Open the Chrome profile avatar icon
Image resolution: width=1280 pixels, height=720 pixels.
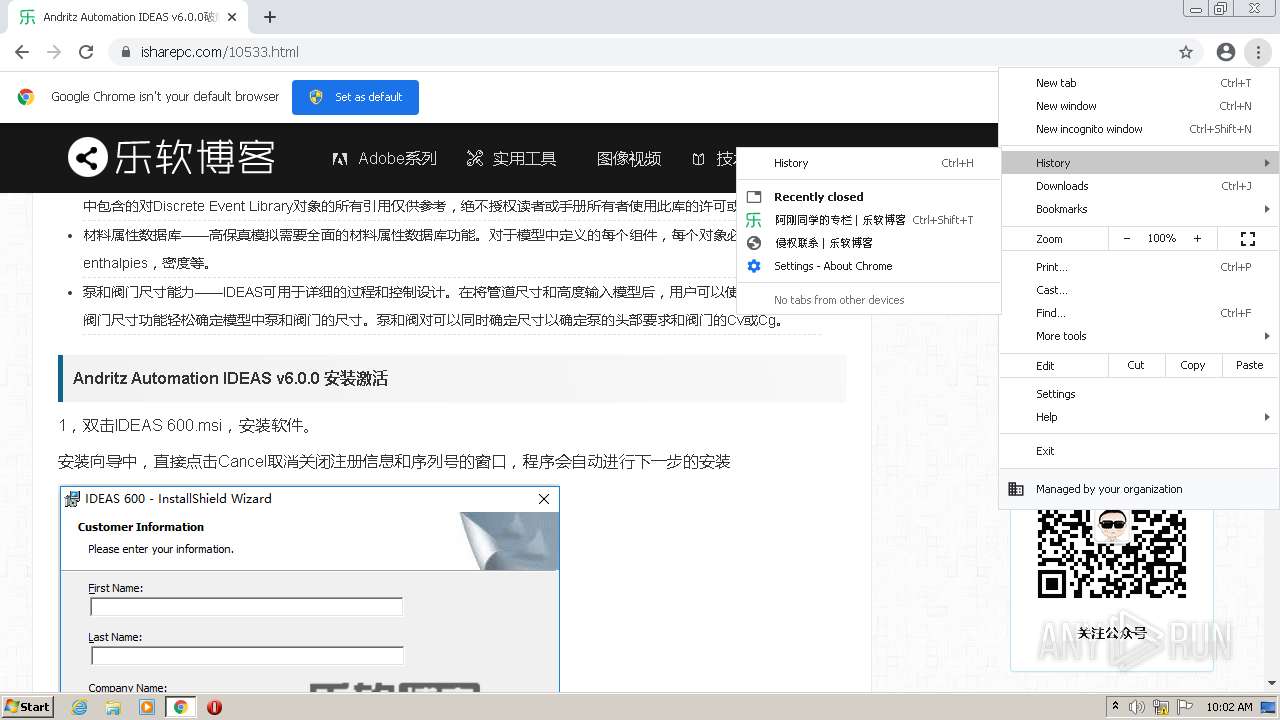click(x=1226, y=52)
